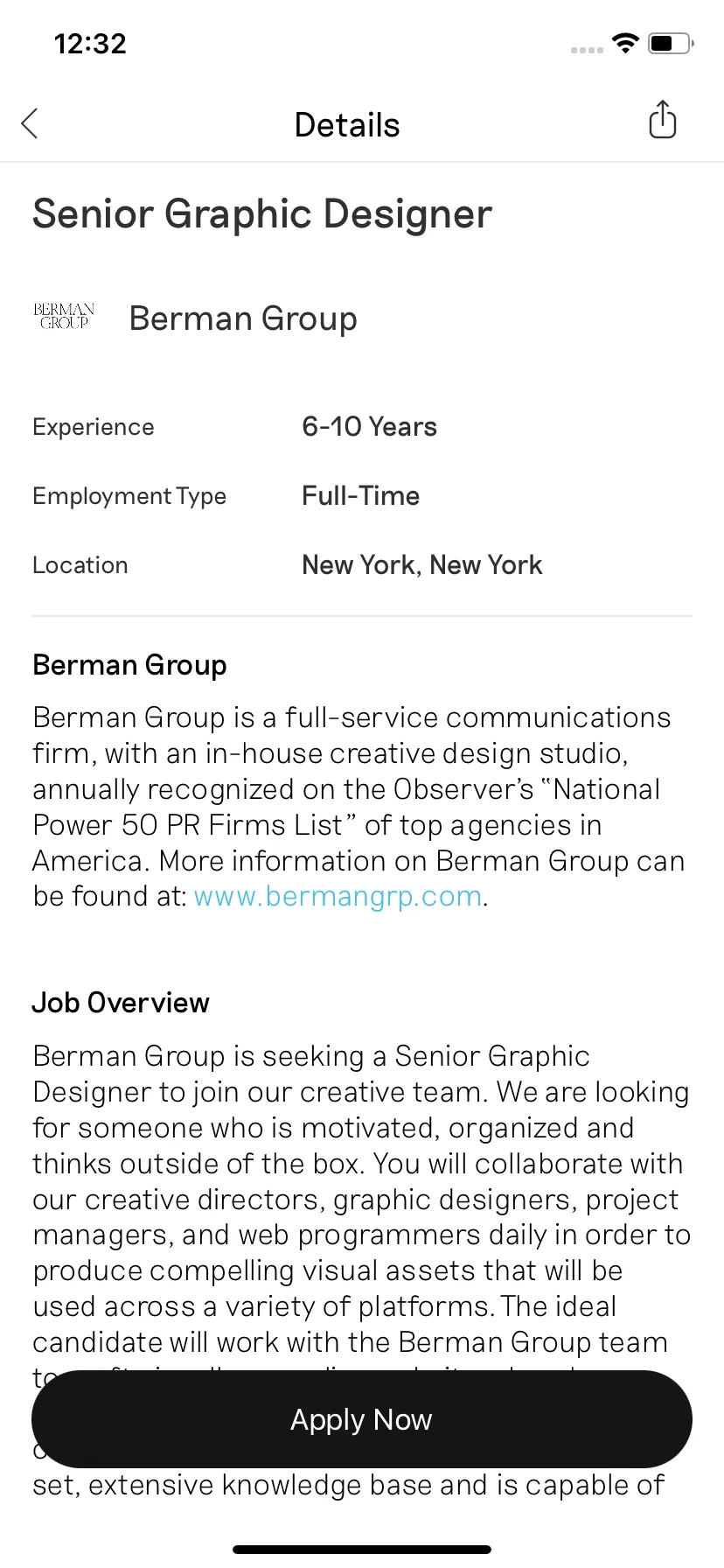Tap the Experience label

(x=94, y=427)
